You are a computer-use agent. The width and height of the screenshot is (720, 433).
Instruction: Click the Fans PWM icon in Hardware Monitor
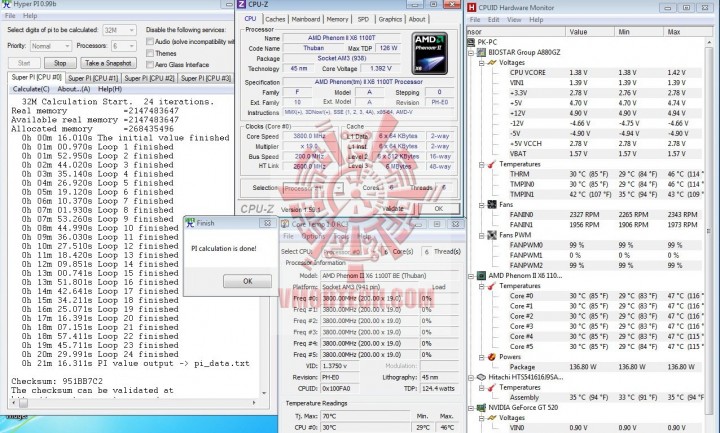pos(492,235)
